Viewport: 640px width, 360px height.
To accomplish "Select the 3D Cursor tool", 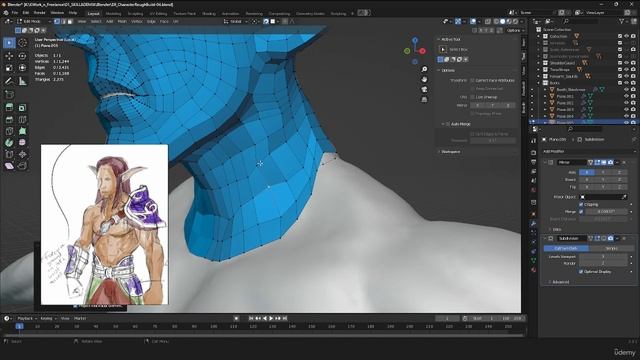I will (22, 43).
